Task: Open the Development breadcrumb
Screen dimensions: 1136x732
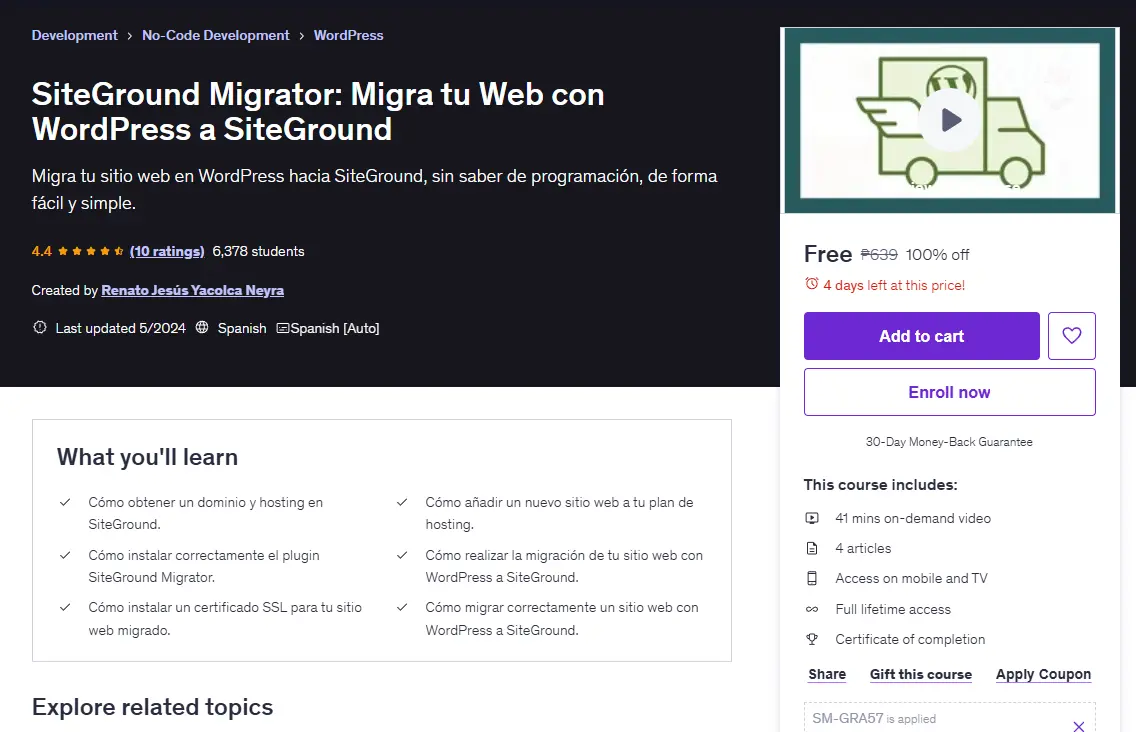Action: coord(75,36)
